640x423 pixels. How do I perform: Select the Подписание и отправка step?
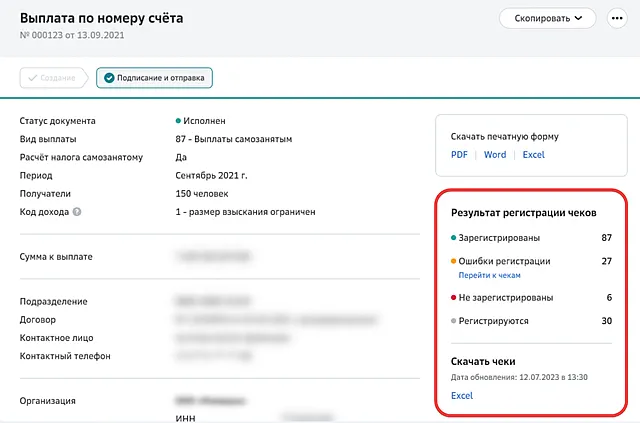click(x=154, y=78)
